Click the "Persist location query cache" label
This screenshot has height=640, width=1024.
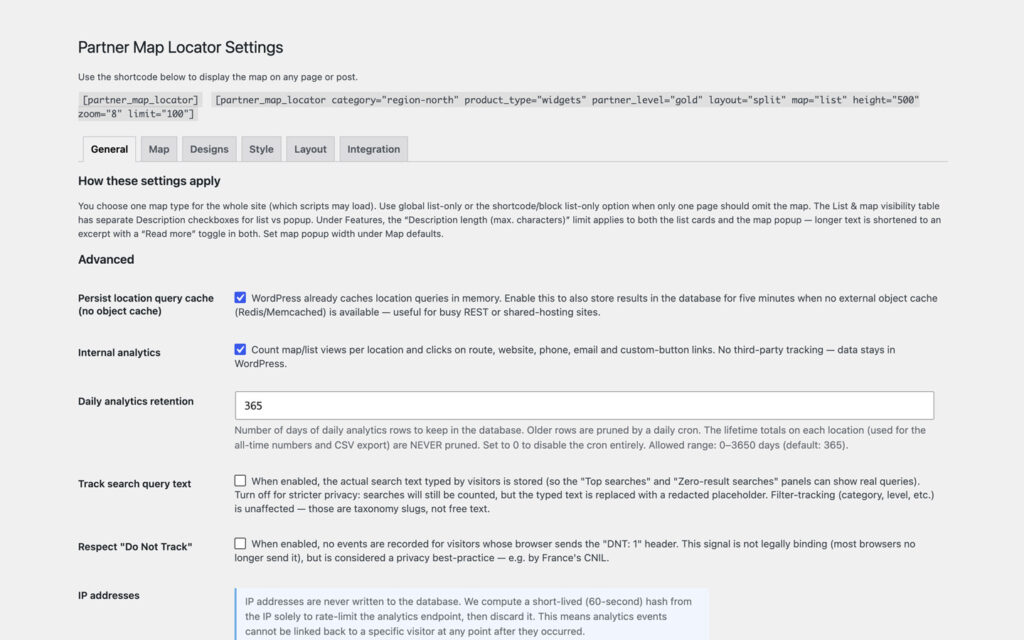pos(146,304)
